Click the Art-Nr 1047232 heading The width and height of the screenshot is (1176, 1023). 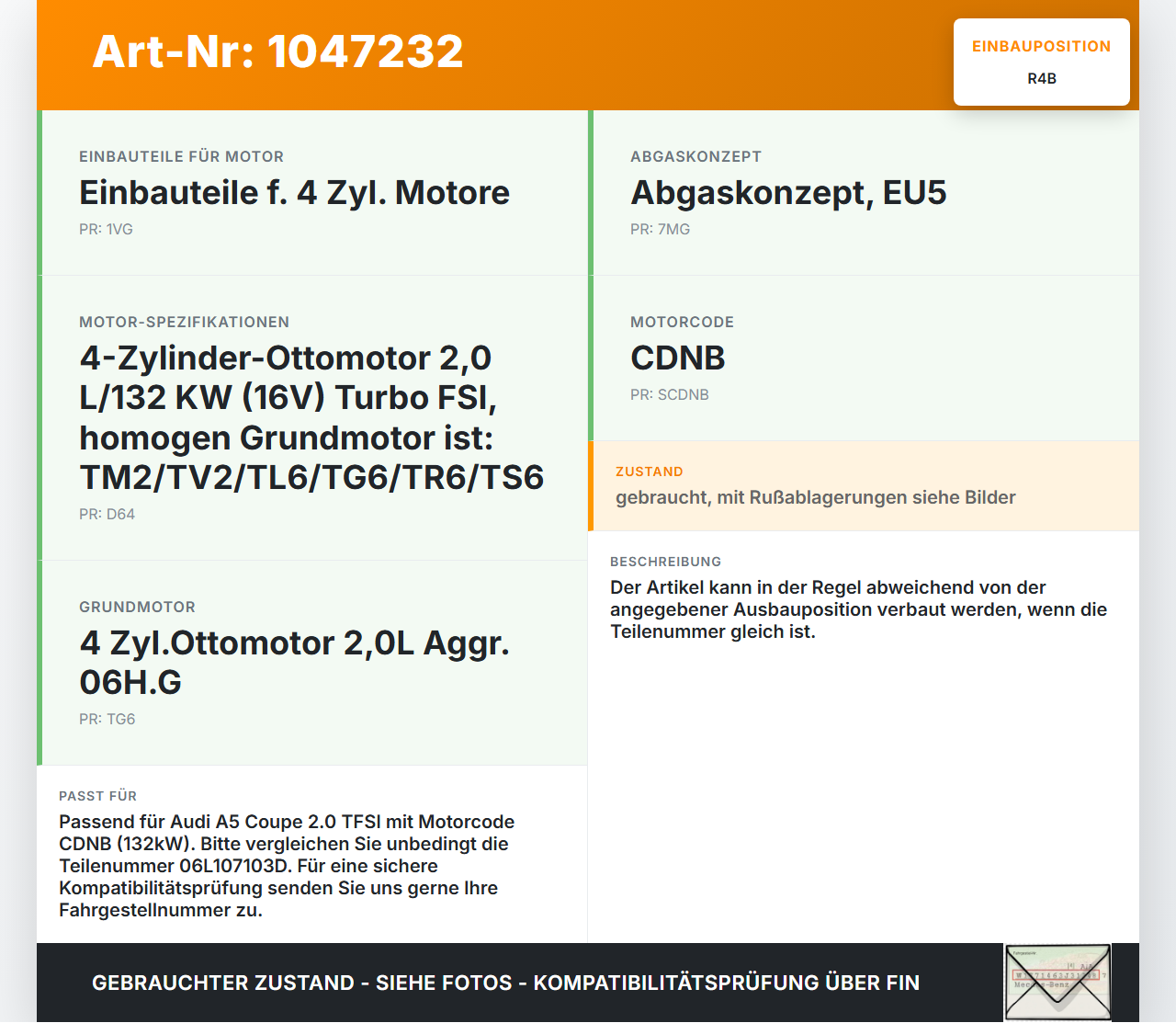click(x=277, y=51)
